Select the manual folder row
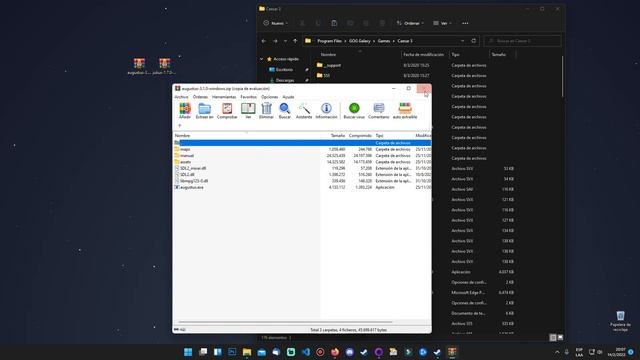The height and width of the screenshot is (360, 640). click(x=302, y=156)
